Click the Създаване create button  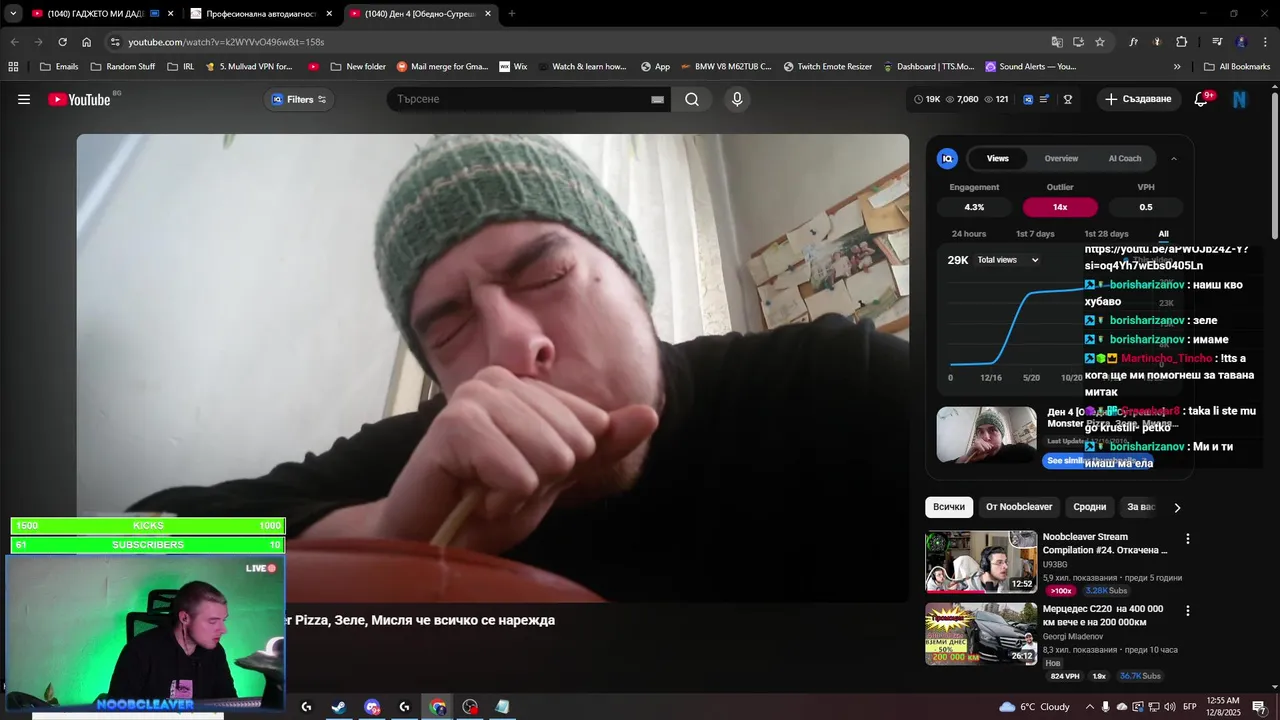[x=1138, y=99]
